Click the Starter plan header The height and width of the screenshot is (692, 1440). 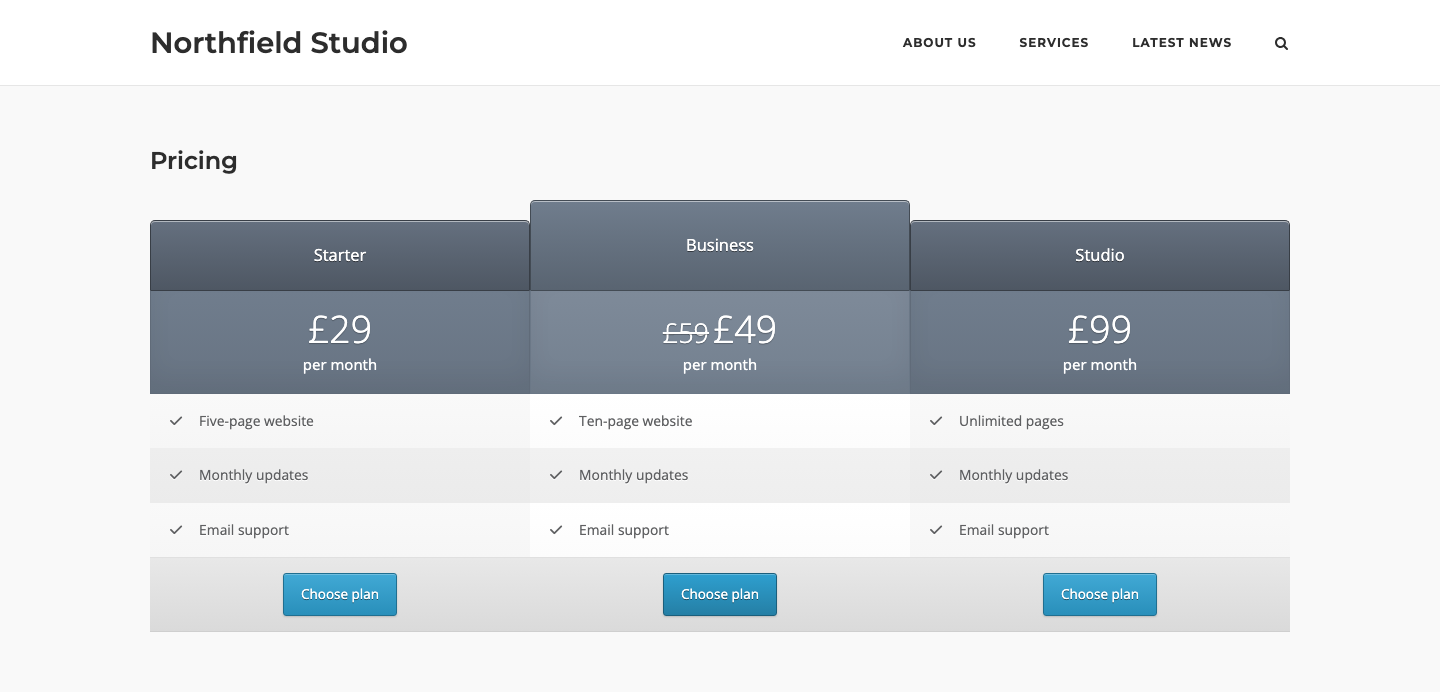click(340, 255)
